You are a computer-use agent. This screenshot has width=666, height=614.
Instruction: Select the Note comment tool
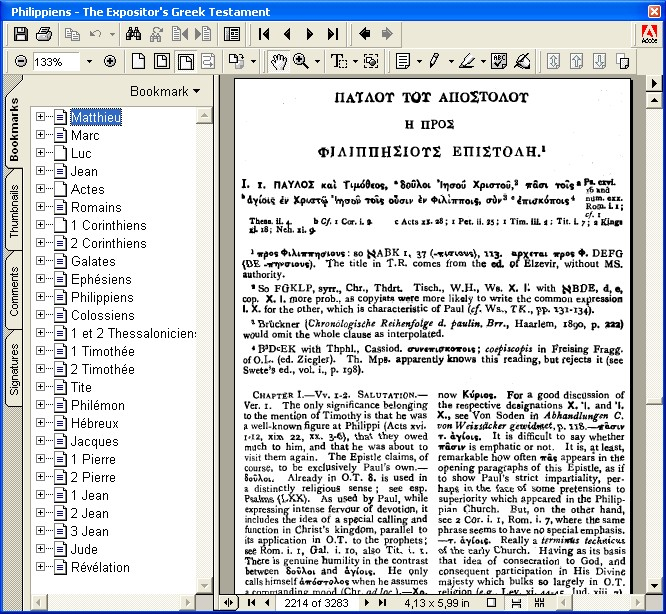403,62
